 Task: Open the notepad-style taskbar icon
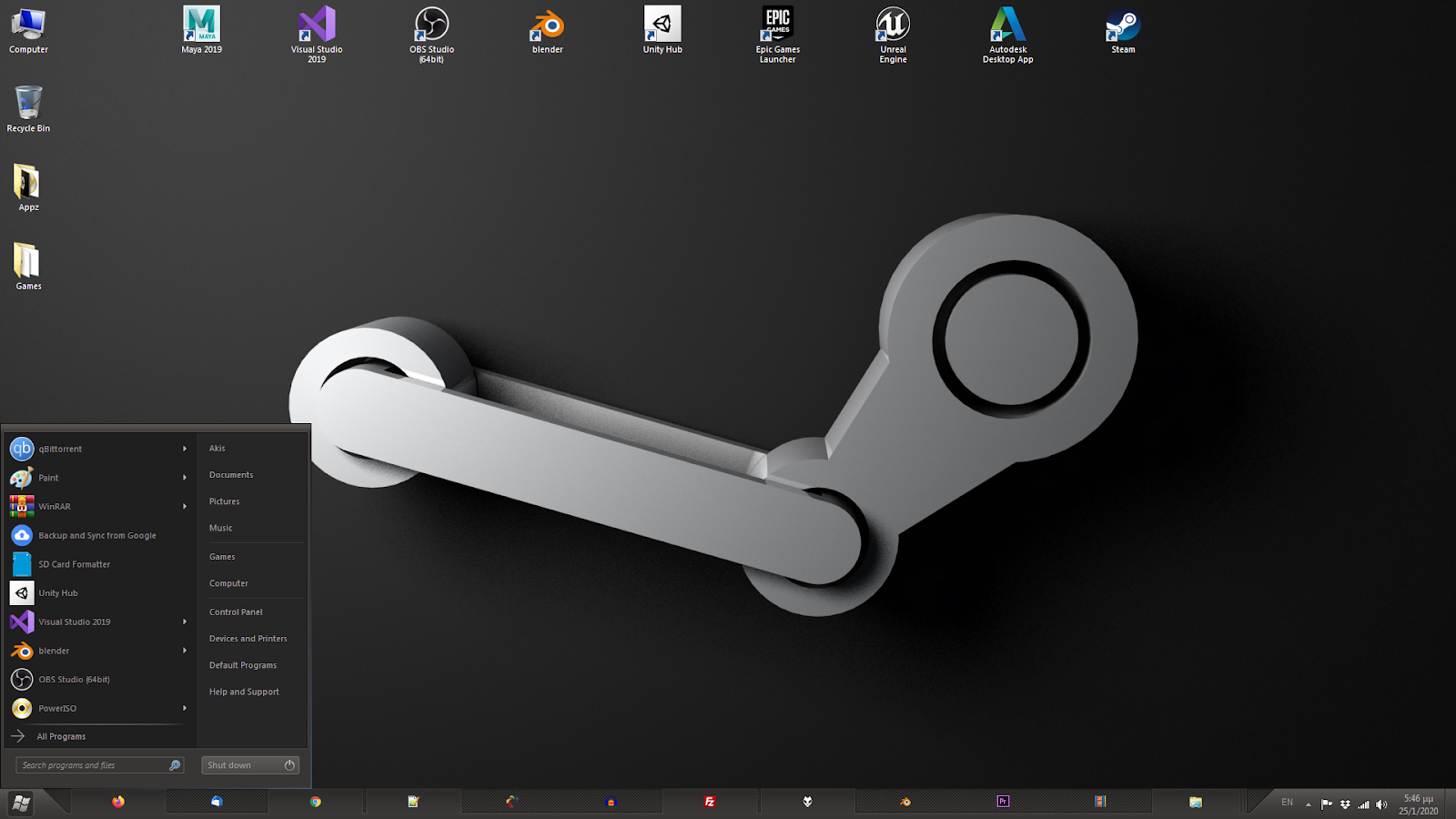point(413,802)
